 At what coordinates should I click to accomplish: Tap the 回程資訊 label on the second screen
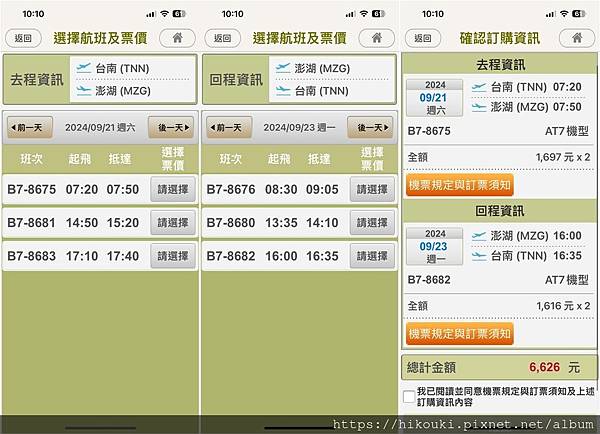(x=236, y=80)
